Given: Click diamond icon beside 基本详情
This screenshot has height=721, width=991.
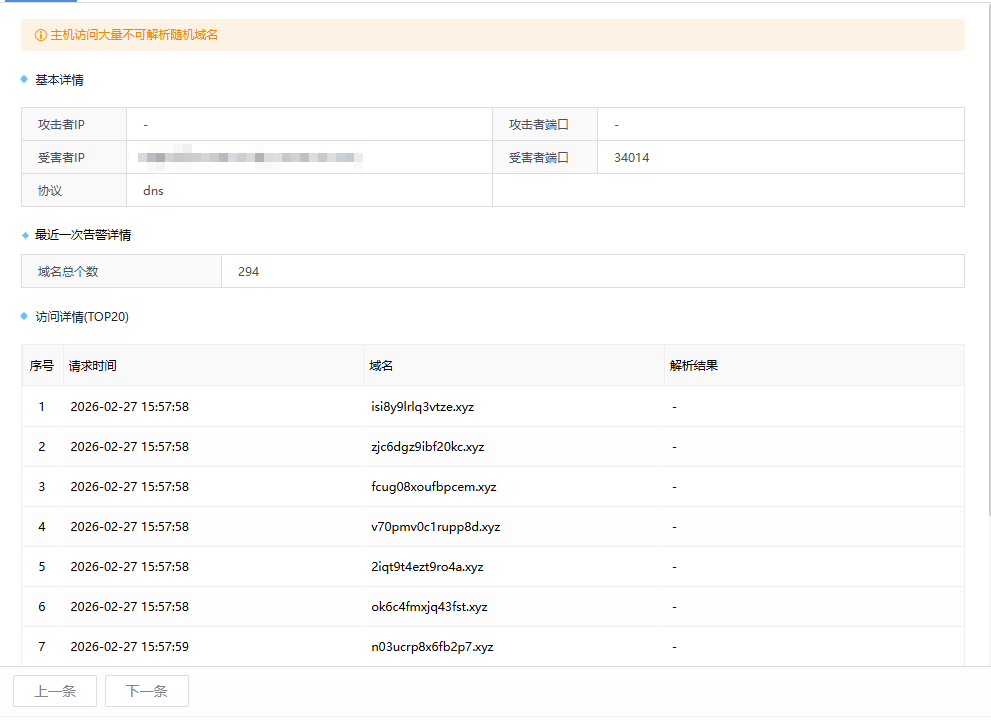Looking at the screenshot, I should click(x=24, y=79).
